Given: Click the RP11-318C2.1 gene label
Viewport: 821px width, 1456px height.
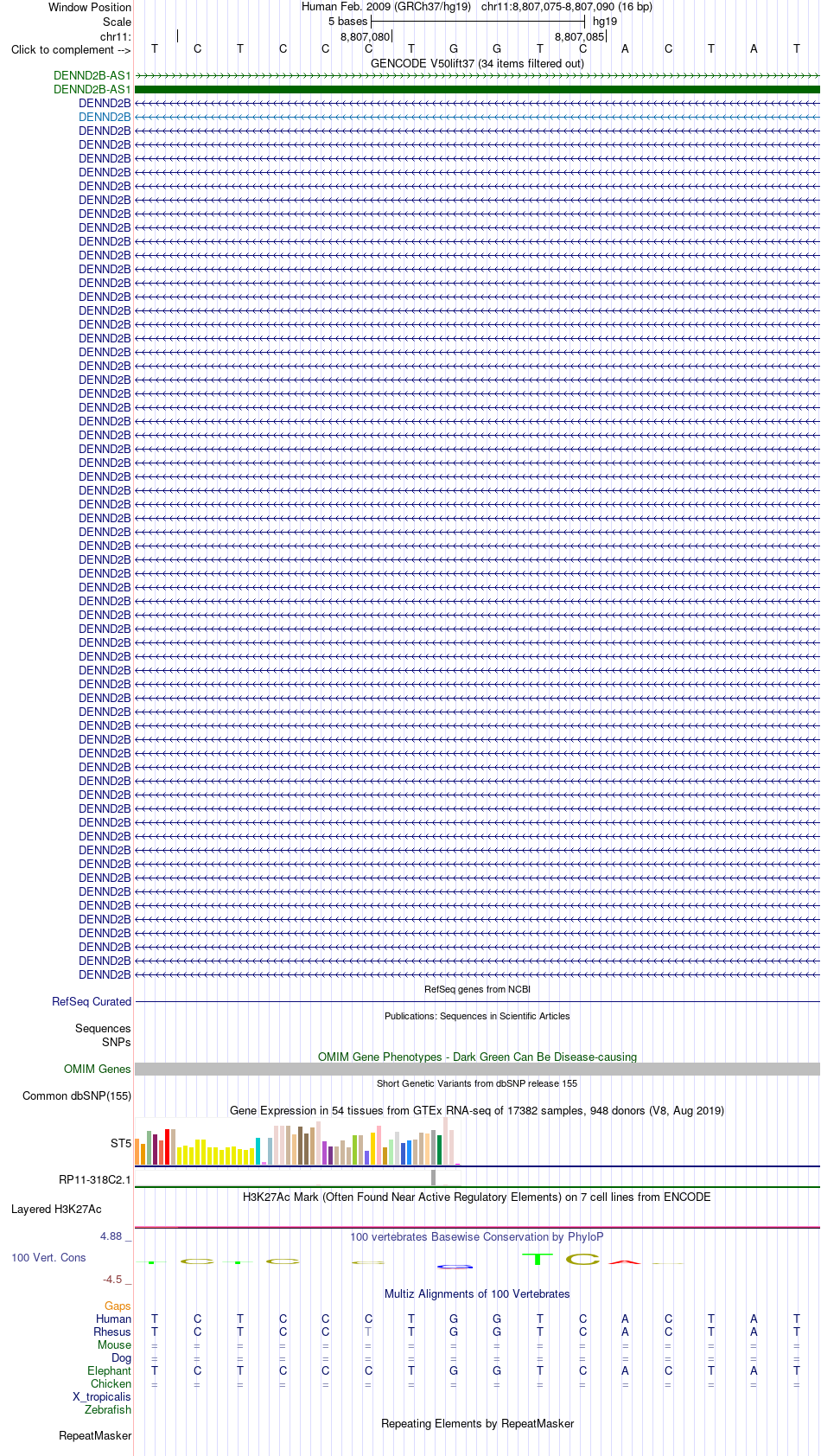Looking at the screenshot, I should 95,1179.
